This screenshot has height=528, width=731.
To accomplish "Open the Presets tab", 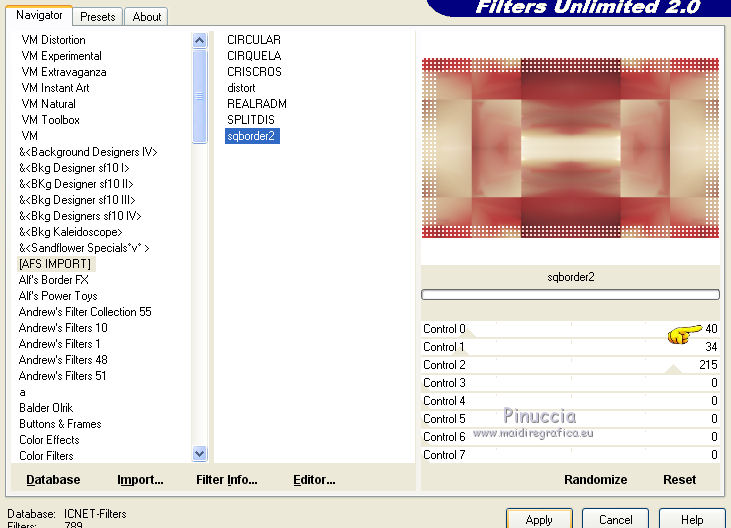I will pyautogui.click(x=97, y=17).
